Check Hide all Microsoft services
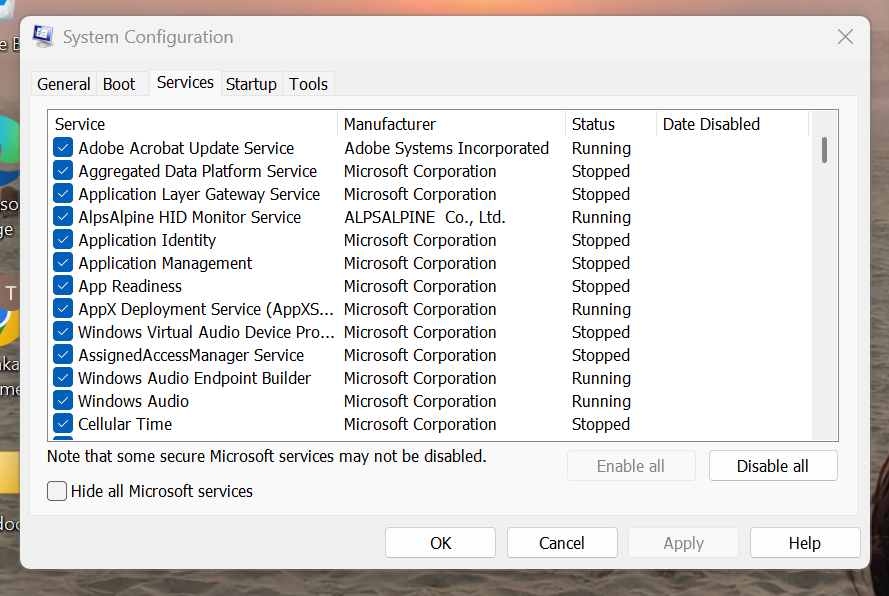Viewport: 889px width, 596px height. tap(57, 491)
